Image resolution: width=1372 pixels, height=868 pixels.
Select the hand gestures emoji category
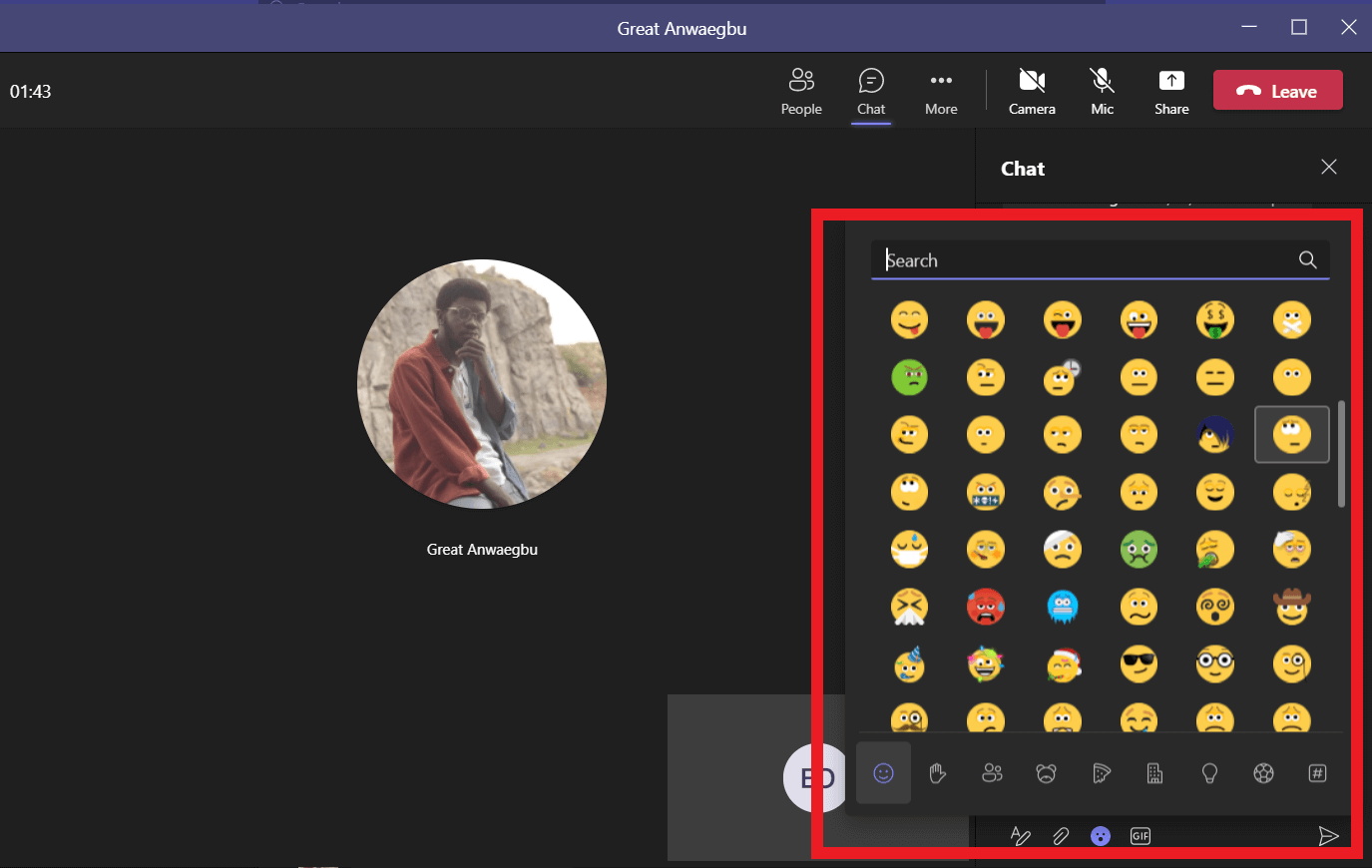937,773
